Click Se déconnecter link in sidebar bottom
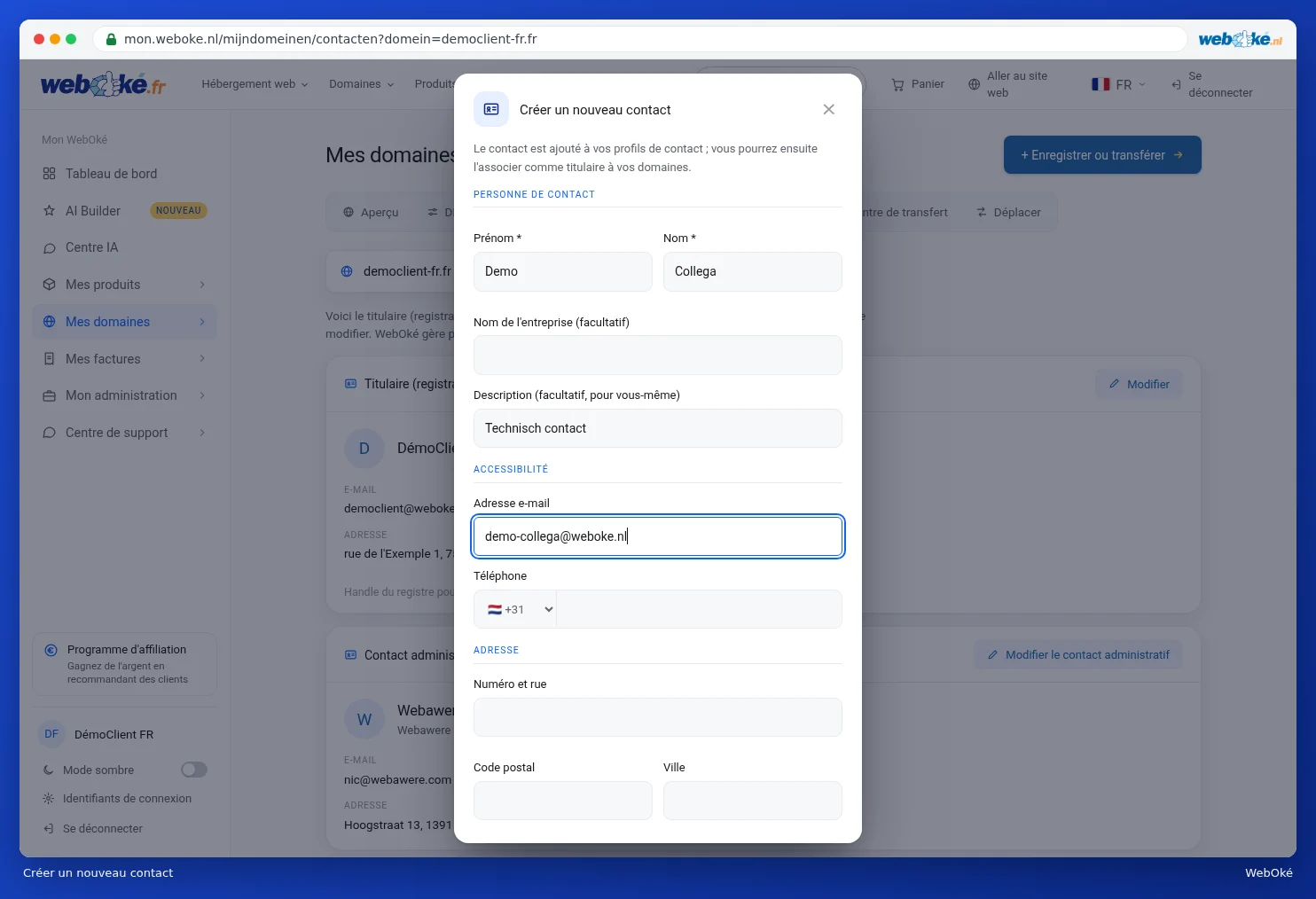This screenshot has width=1316, height=899. click(93, 829)
